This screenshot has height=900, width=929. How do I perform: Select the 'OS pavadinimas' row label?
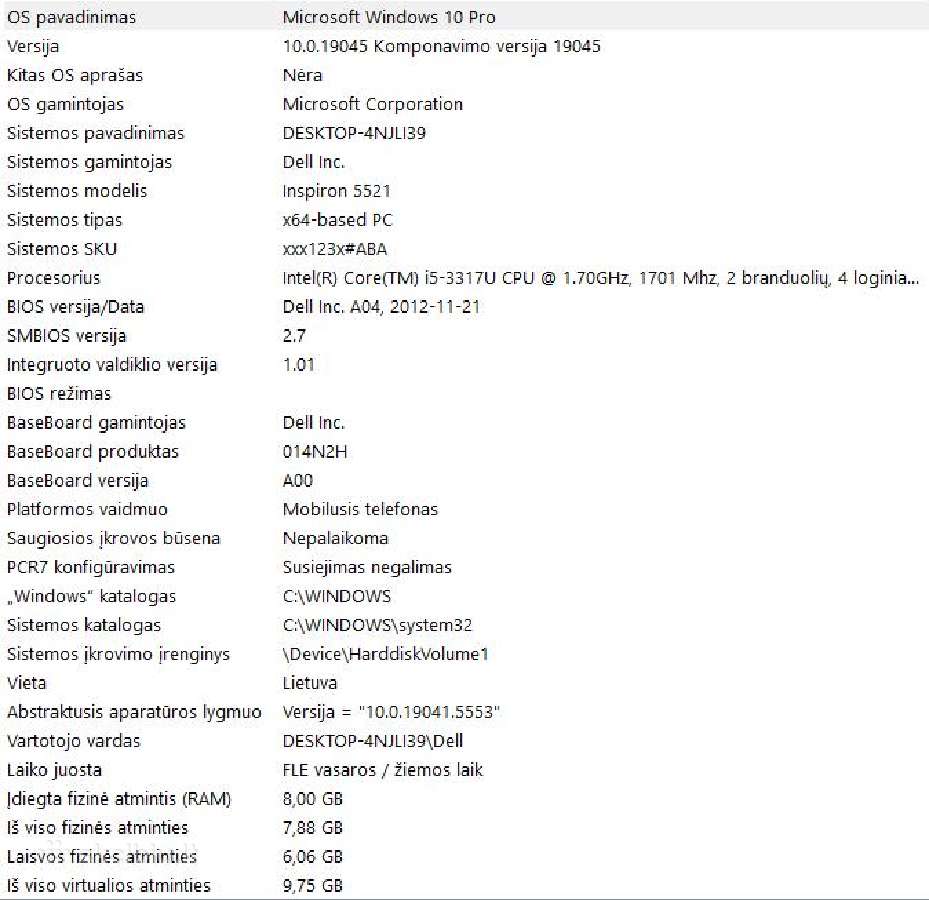(x=71, y=17)
